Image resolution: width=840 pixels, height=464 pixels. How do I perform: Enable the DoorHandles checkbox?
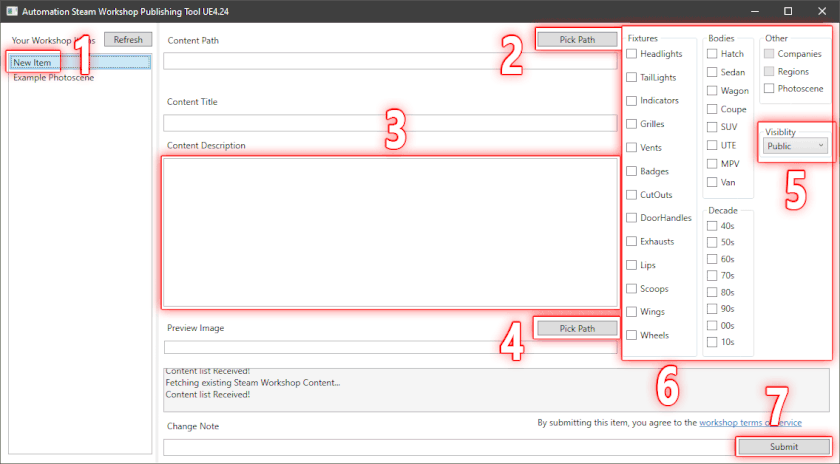(632, 218)
